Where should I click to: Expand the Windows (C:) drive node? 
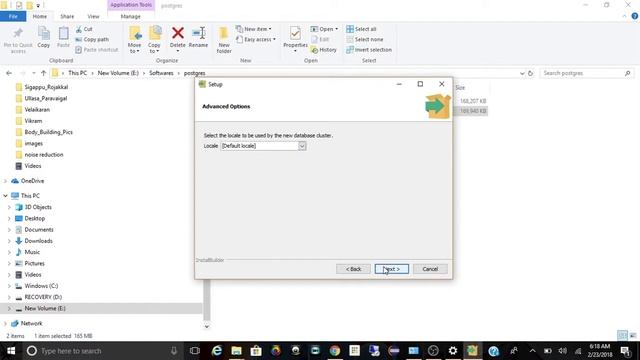pyautogui.click(x=9, y=286)
